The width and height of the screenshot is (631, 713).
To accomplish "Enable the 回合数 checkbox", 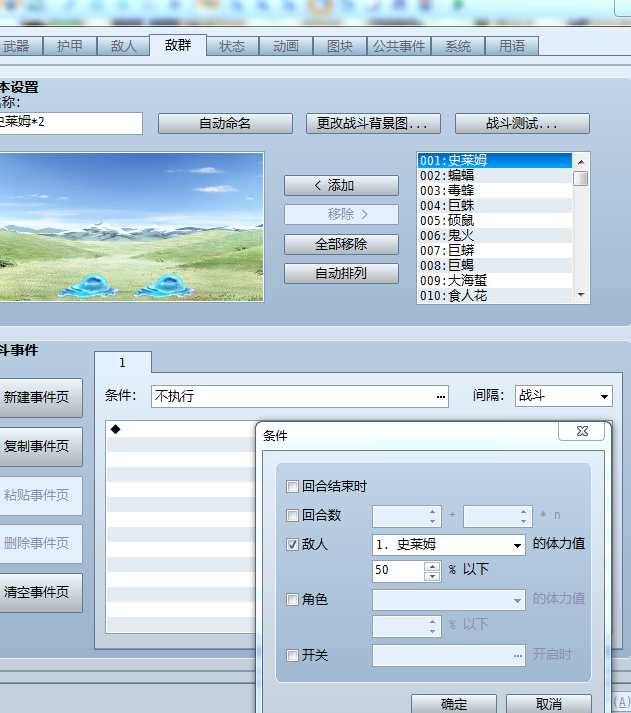I will tap(292, 515).
